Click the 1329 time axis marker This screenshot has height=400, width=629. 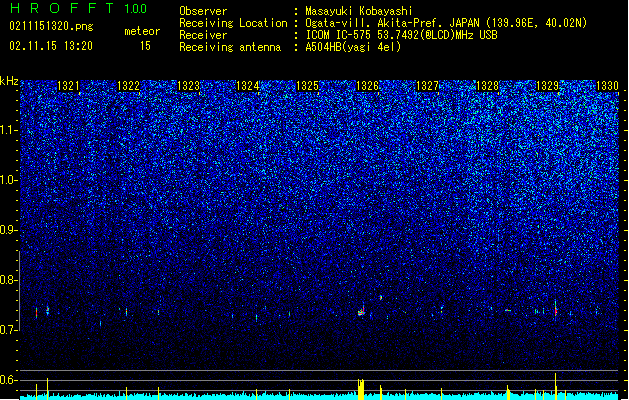(x=547, y=86)
